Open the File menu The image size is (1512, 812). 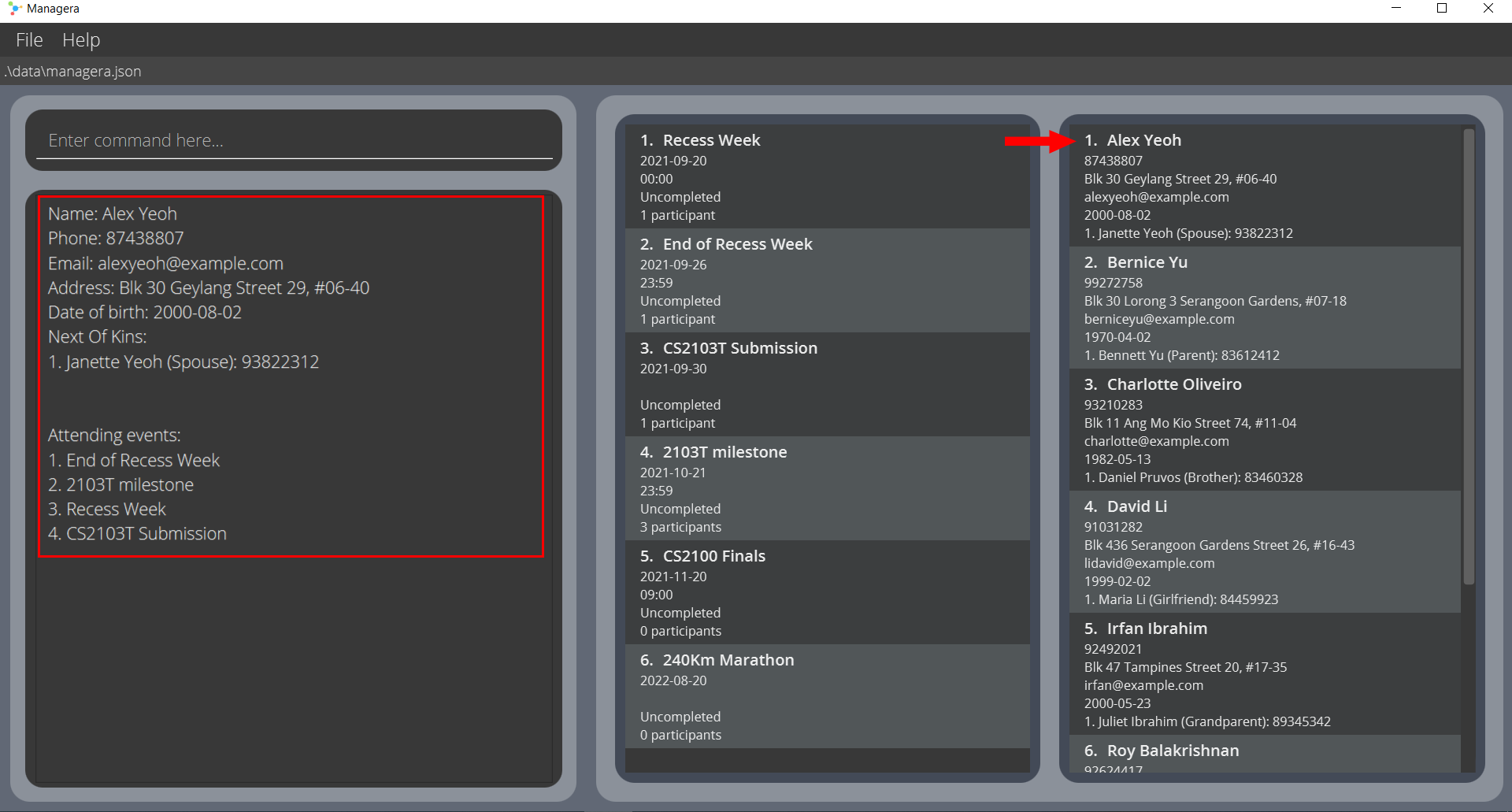(29, 39)
